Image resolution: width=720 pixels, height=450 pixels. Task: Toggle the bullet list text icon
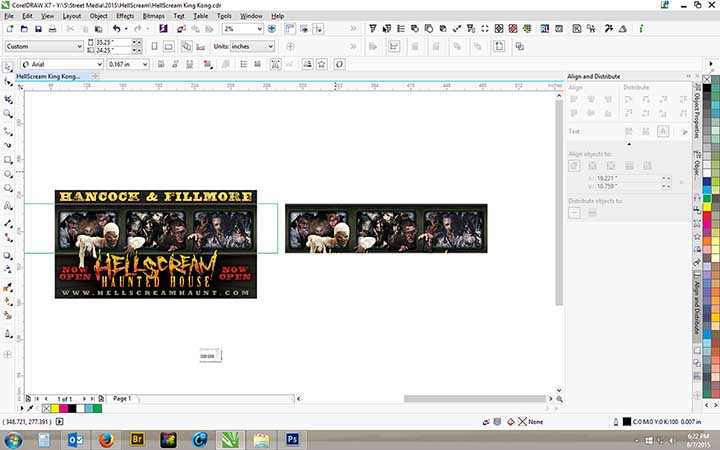(x=243, y=64)
